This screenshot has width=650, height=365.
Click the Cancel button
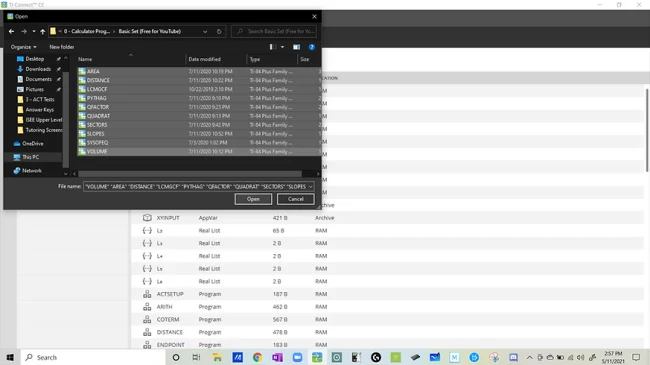(296, 199)
